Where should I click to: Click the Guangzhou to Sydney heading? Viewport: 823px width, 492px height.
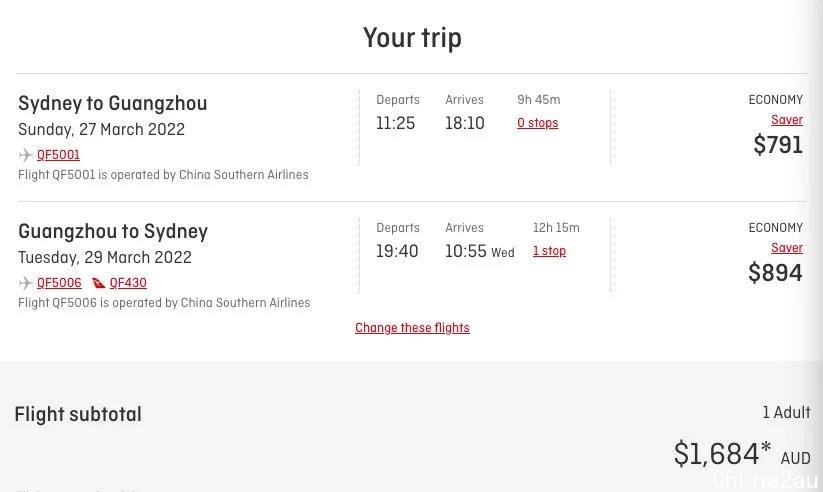(x=113, y=232)
